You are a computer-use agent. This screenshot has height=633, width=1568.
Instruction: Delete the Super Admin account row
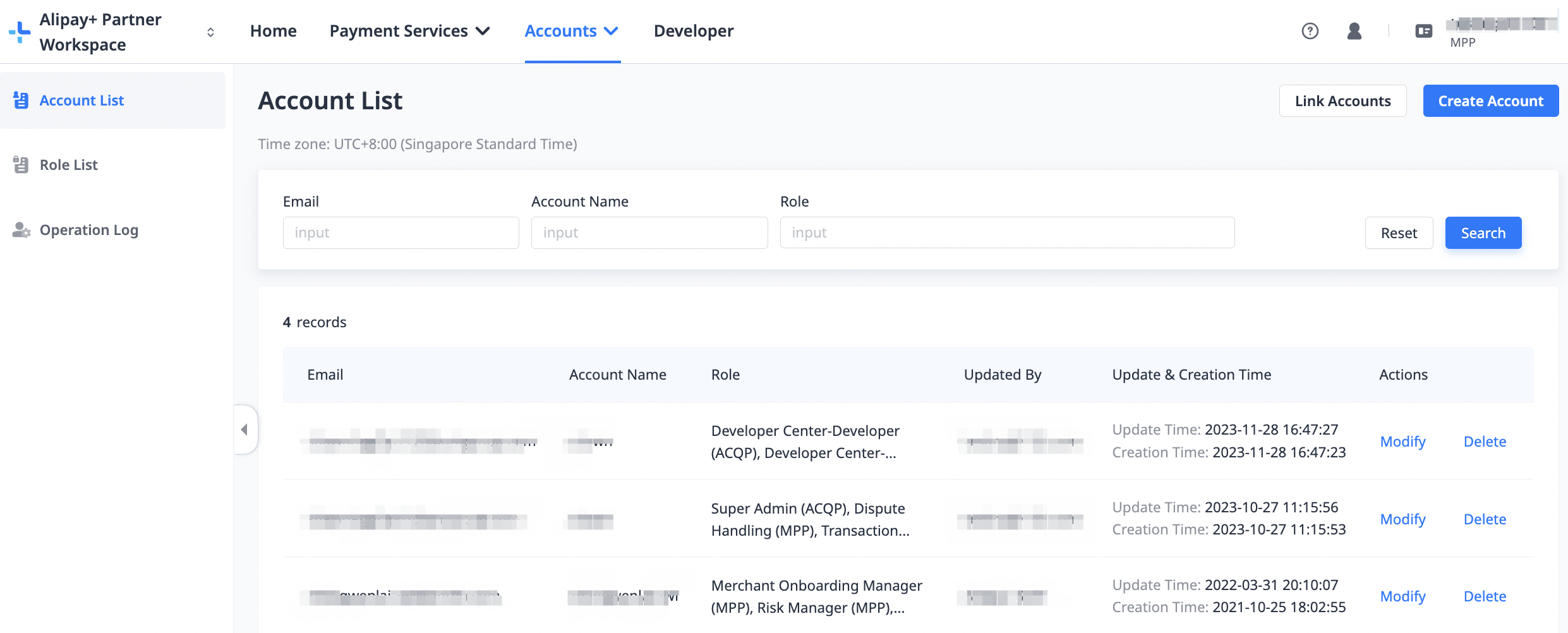click(x=1485, y=519)
